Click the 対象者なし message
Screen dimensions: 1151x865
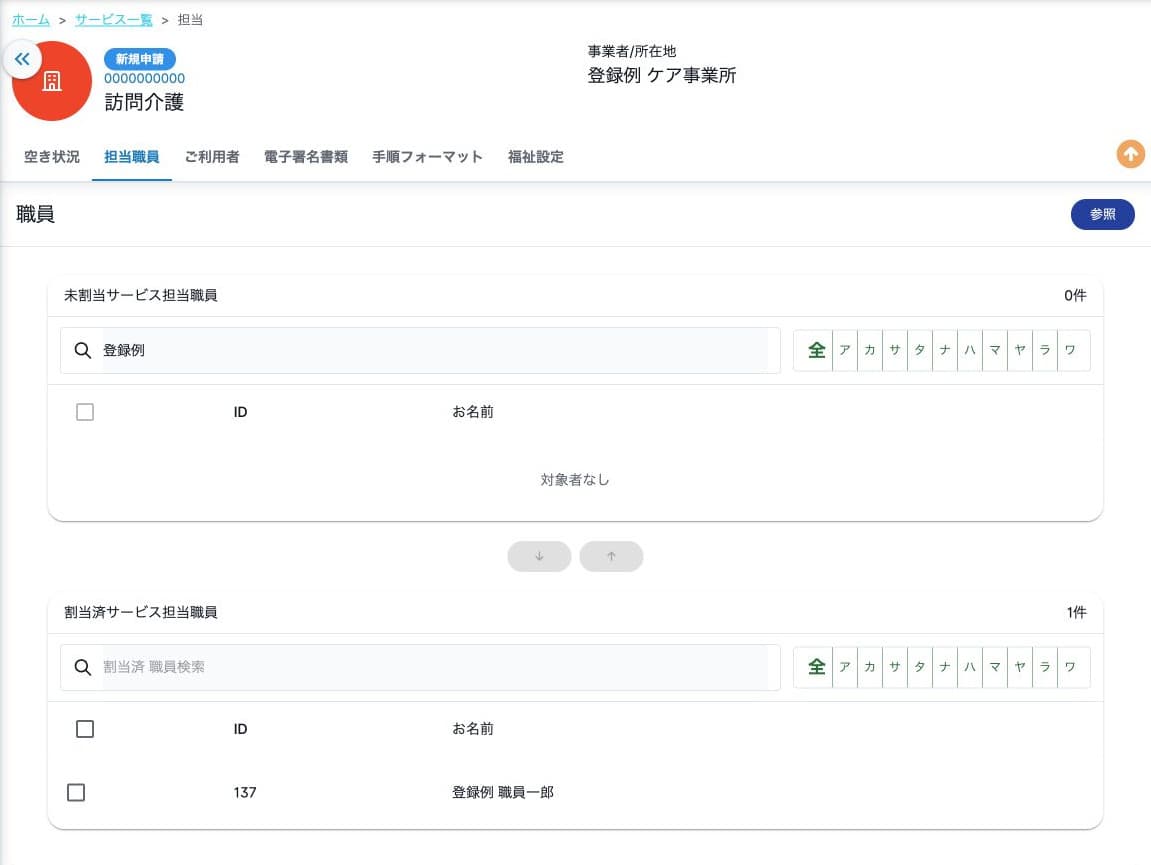(575, 479)
